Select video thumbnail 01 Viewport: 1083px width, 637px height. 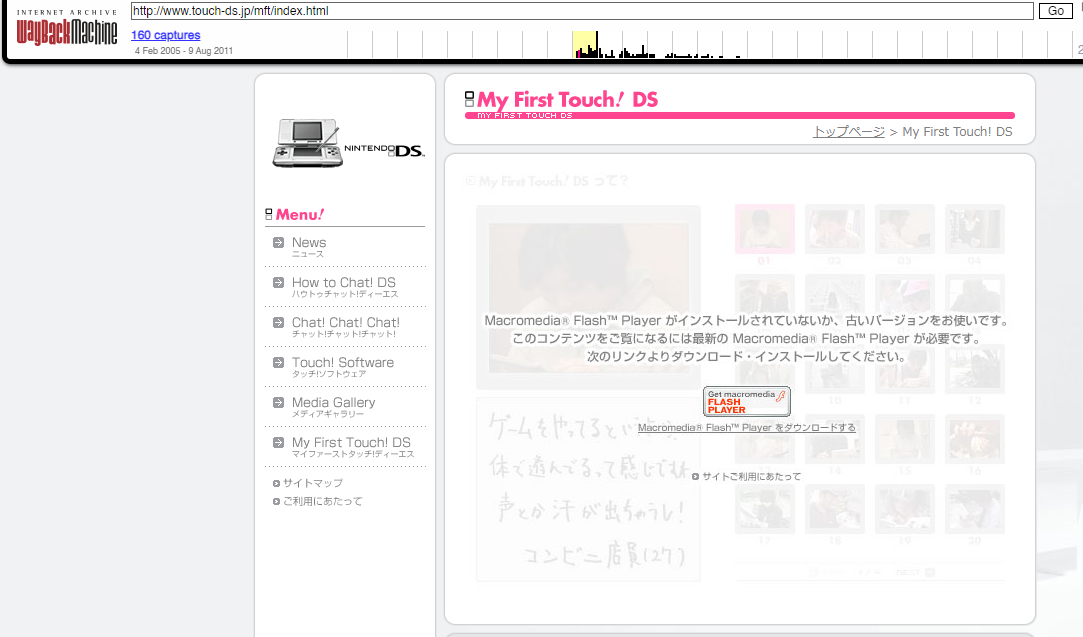click(765, 229)
